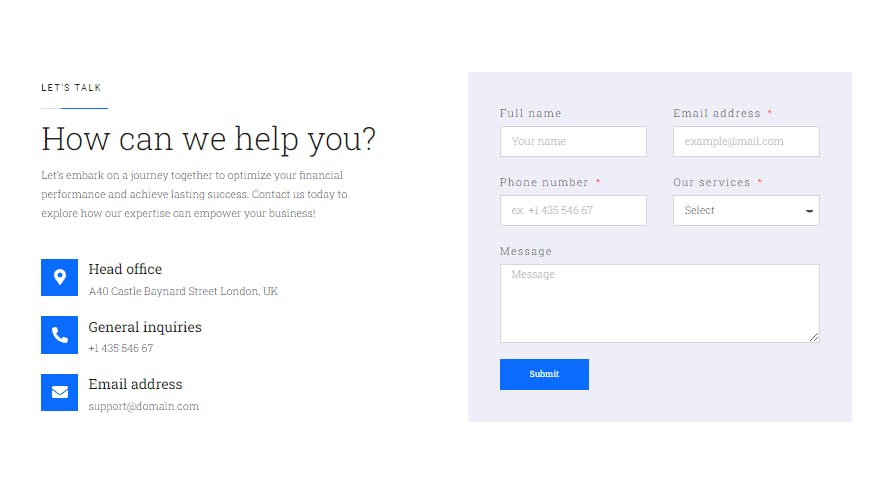This screenshot has height=497, width=894.
Task: Click the Head office address text
Action: (183, 291)
